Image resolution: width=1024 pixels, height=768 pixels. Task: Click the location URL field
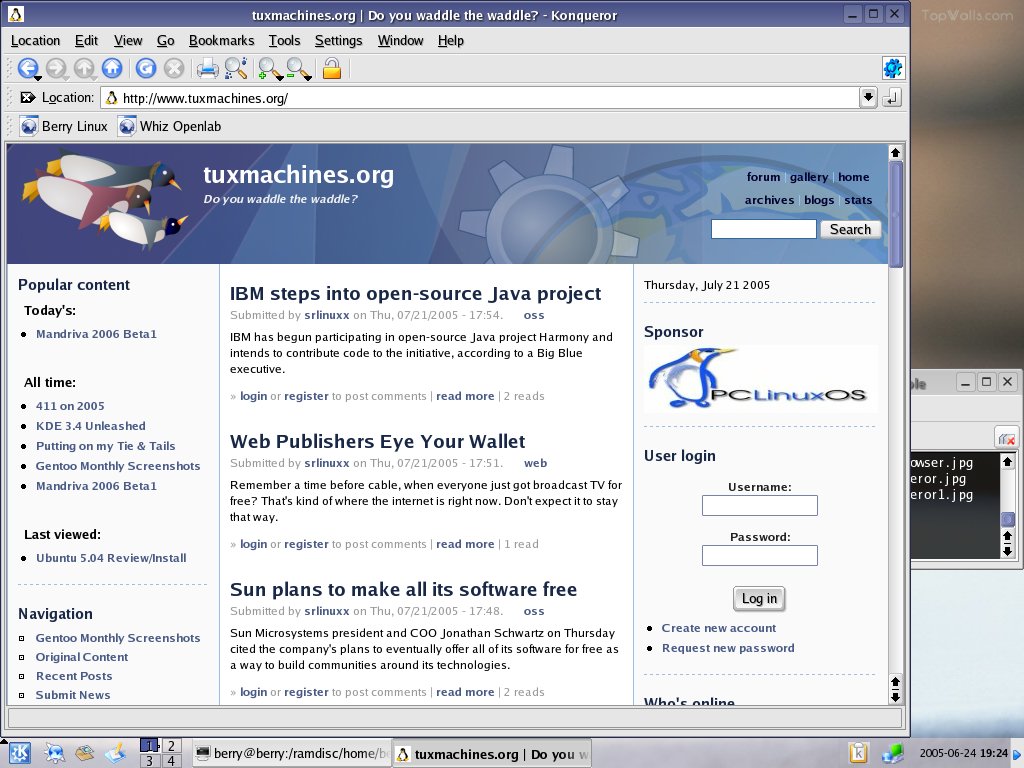tap(480, 98)
